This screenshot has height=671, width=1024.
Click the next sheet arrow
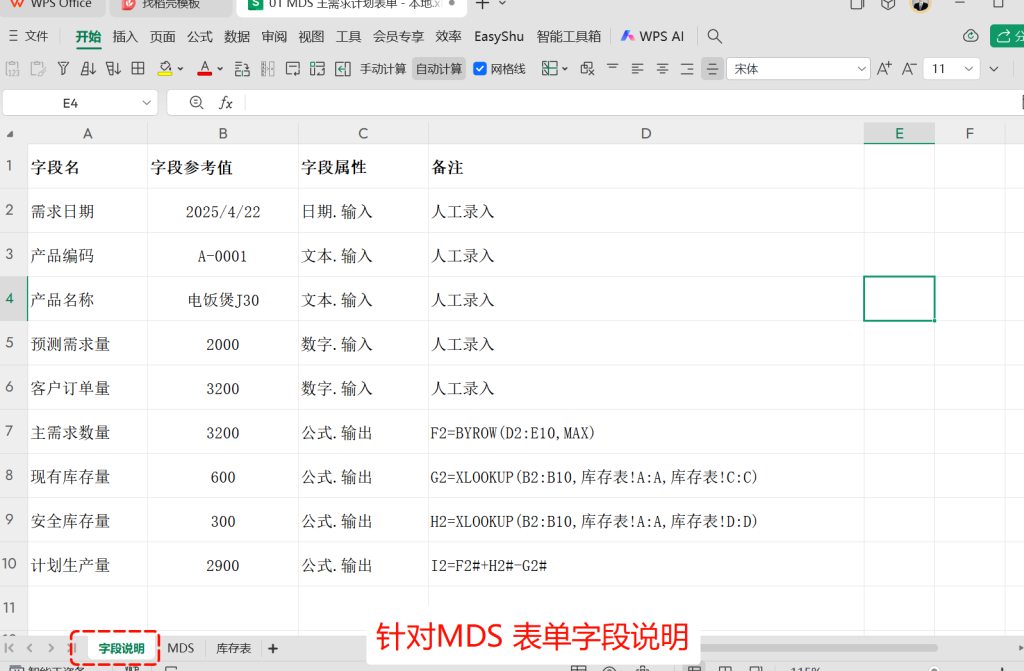[x=51, y=647]
